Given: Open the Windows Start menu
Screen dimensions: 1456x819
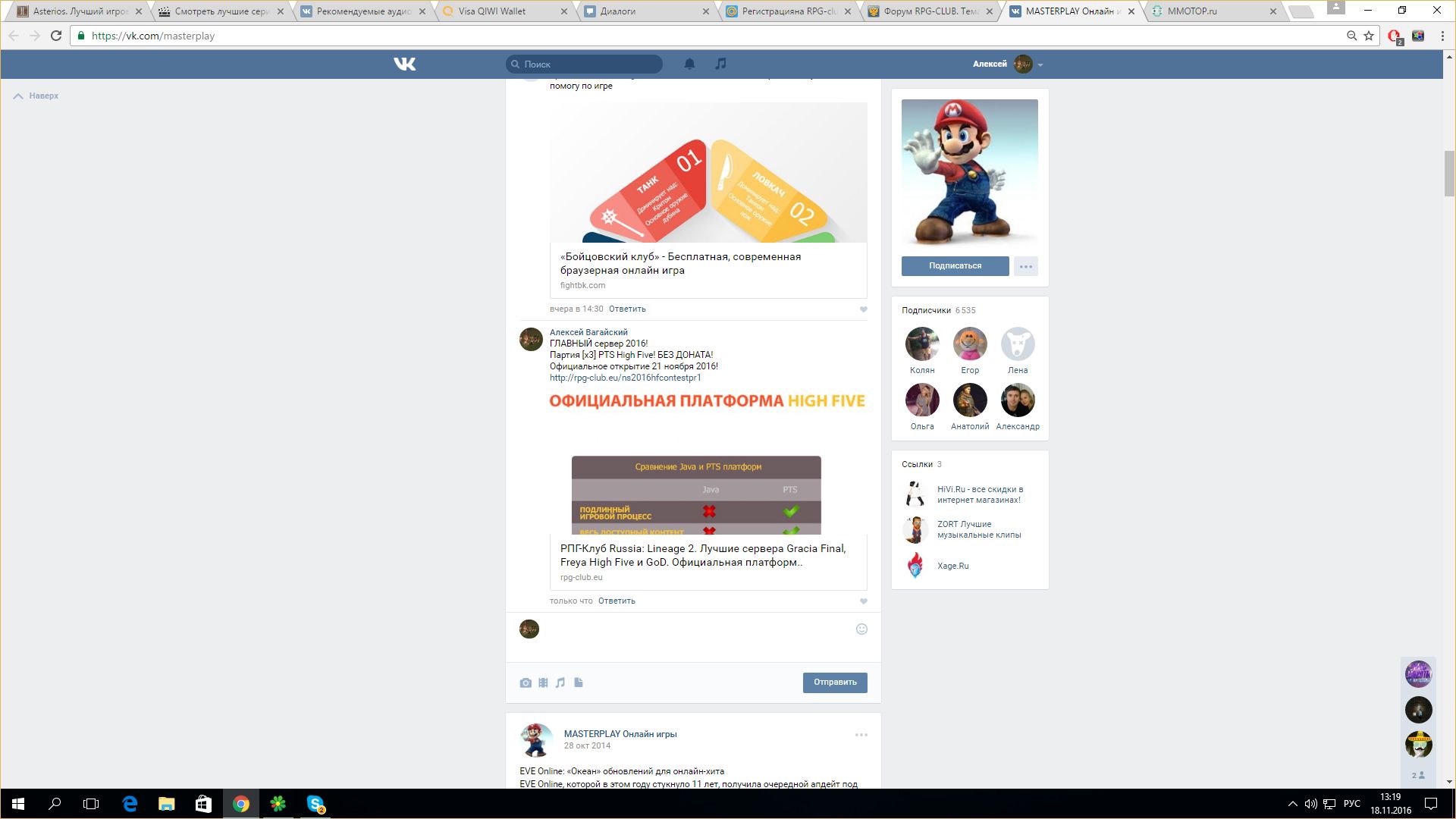Looking at the screenshot, I should (18, 804).
